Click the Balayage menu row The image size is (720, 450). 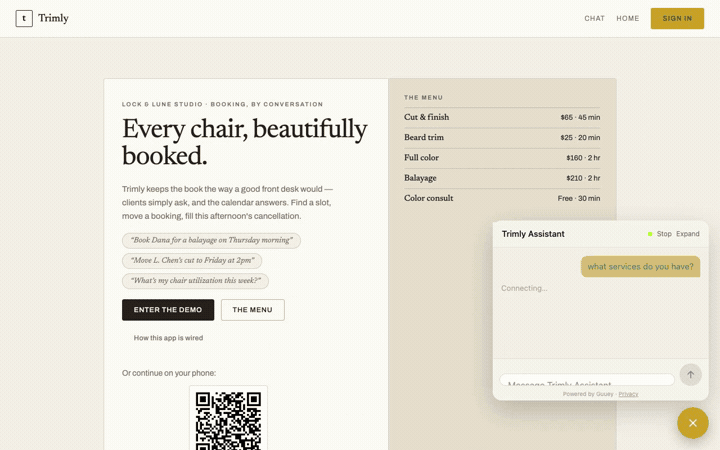coord(502,178)
